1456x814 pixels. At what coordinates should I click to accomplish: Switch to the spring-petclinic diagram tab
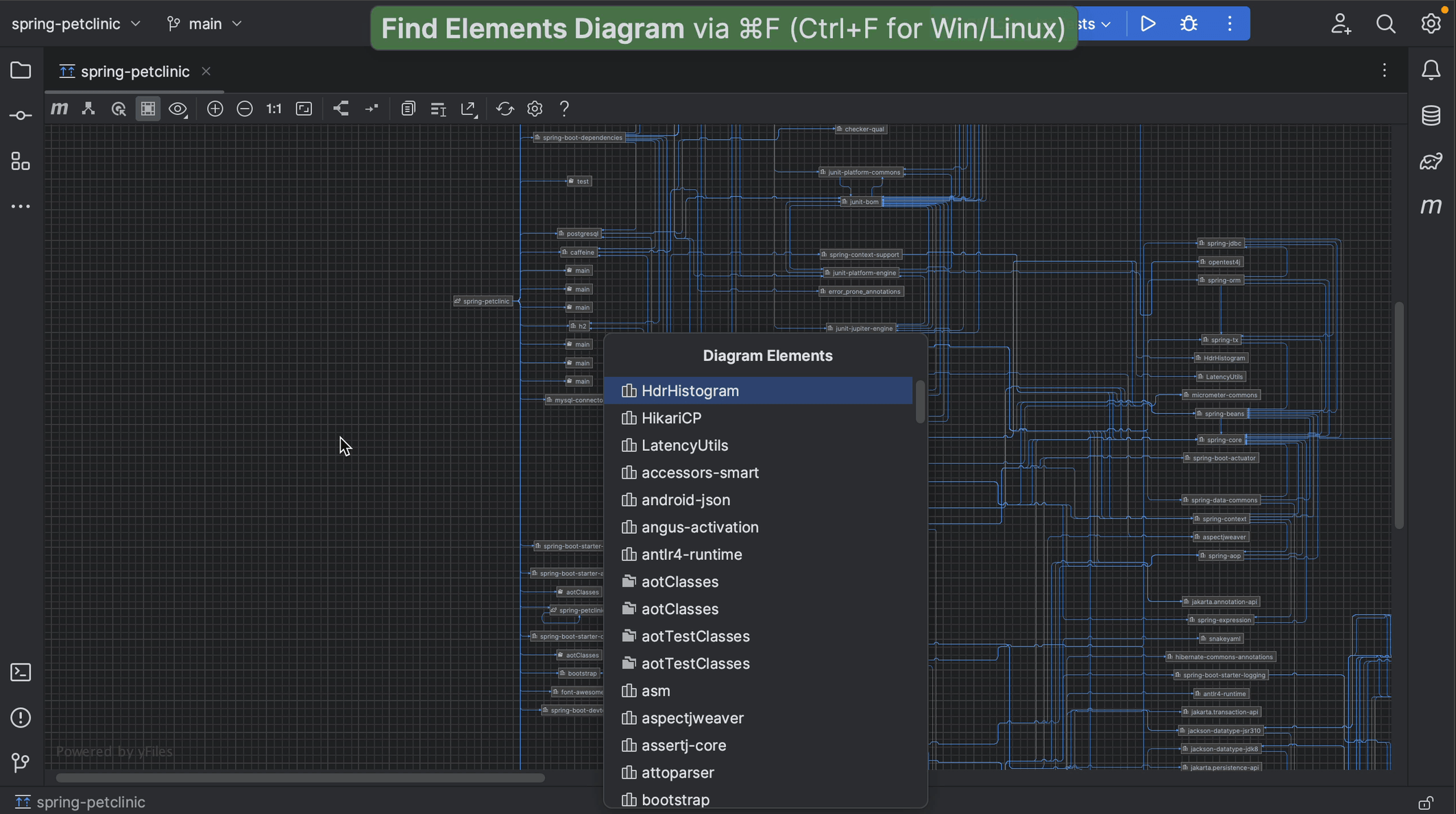click(134, 71)
